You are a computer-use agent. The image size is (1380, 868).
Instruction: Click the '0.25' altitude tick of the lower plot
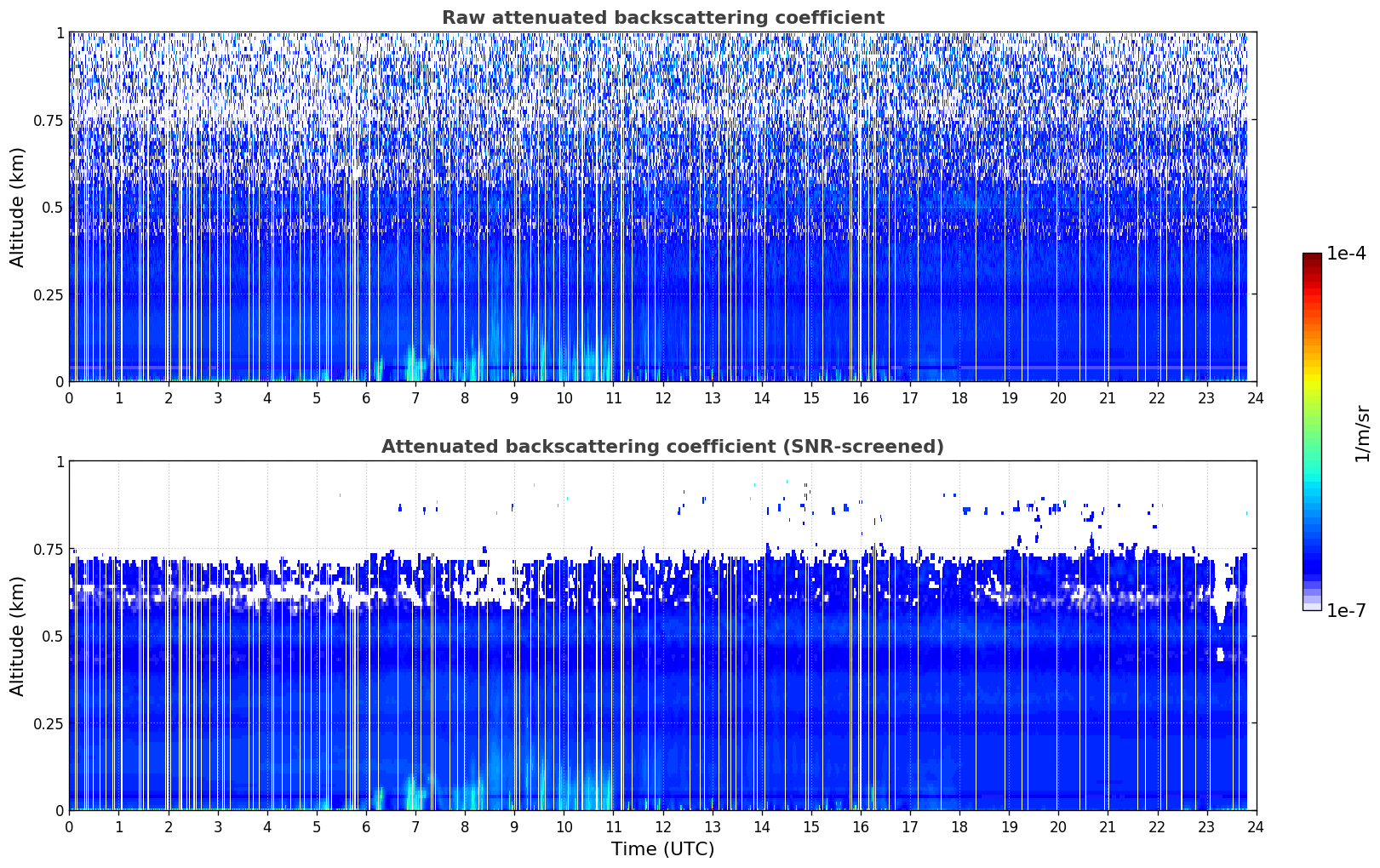pyautogui.click(x=49, y=724)
